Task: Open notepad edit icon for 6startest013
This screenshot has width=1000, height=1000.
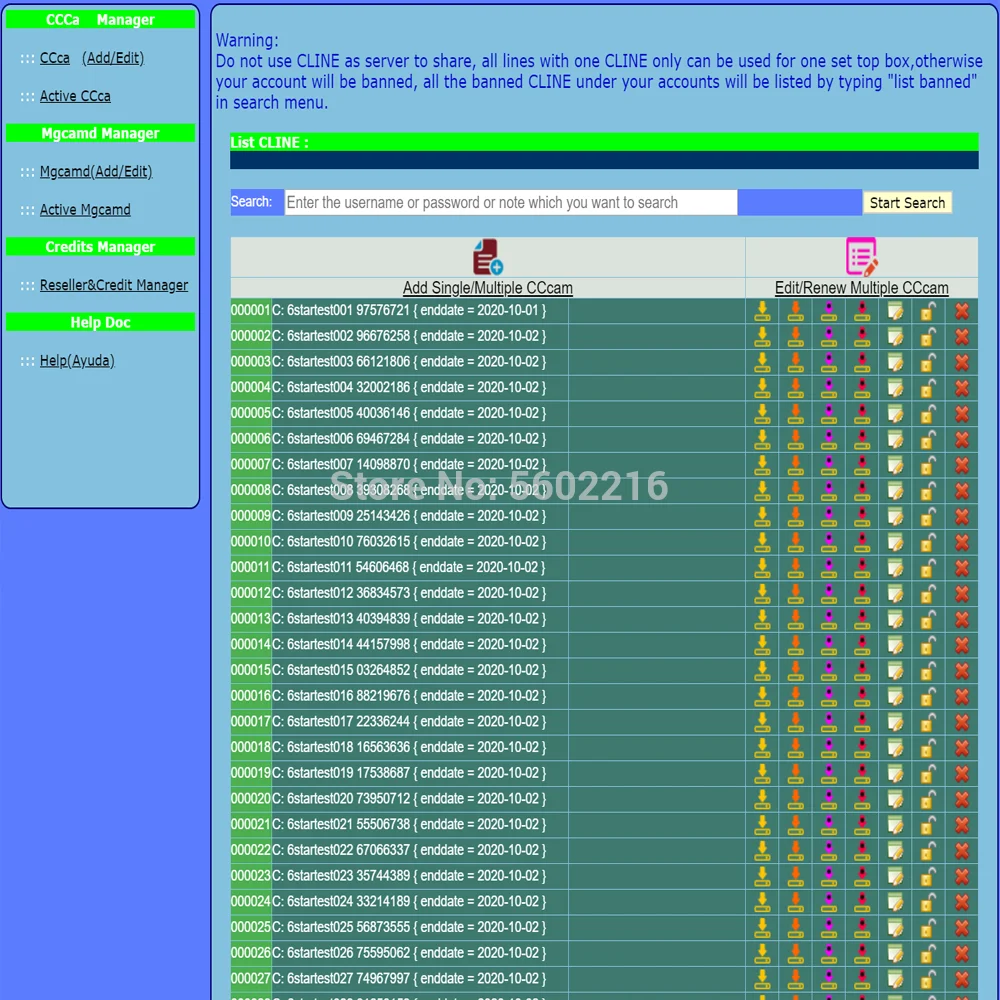Action: (x=895, y=619)
